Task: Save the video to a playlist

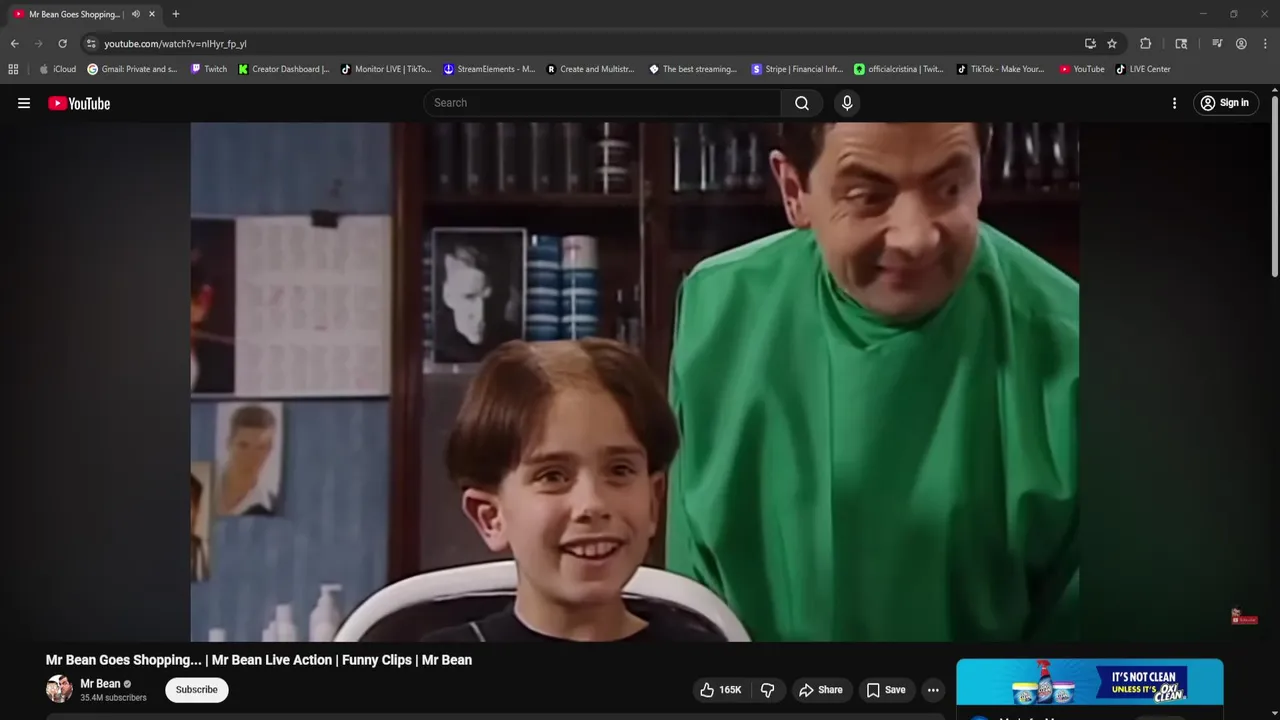Action: [x=886, y=690]
